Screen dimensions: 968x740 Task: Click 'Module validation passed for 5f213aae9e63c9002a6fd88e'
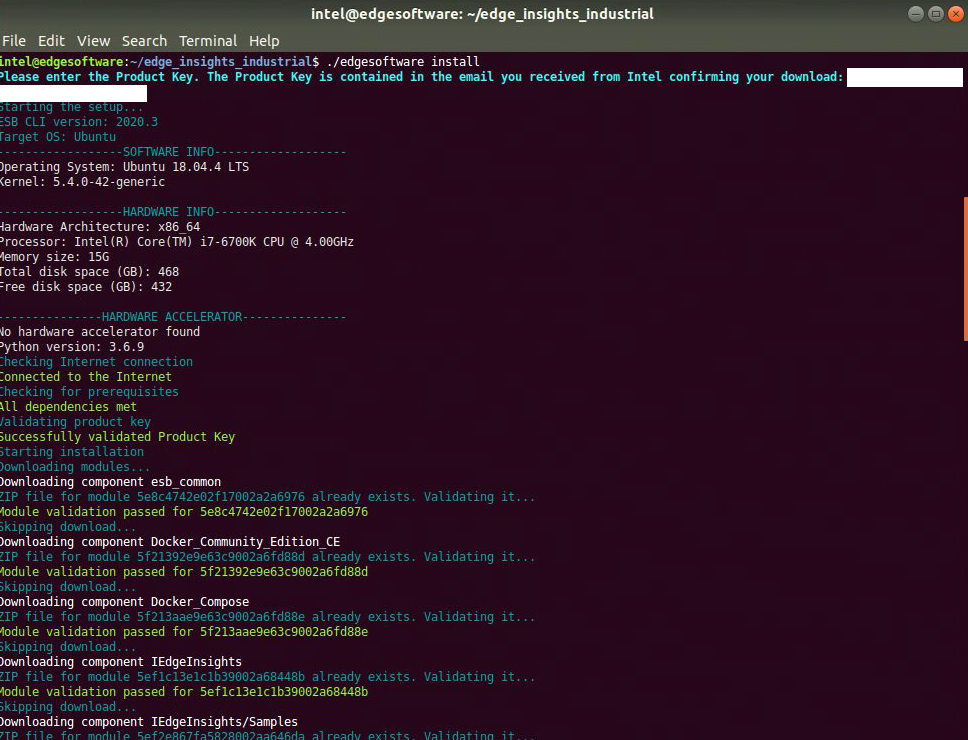tap(184, 631)
